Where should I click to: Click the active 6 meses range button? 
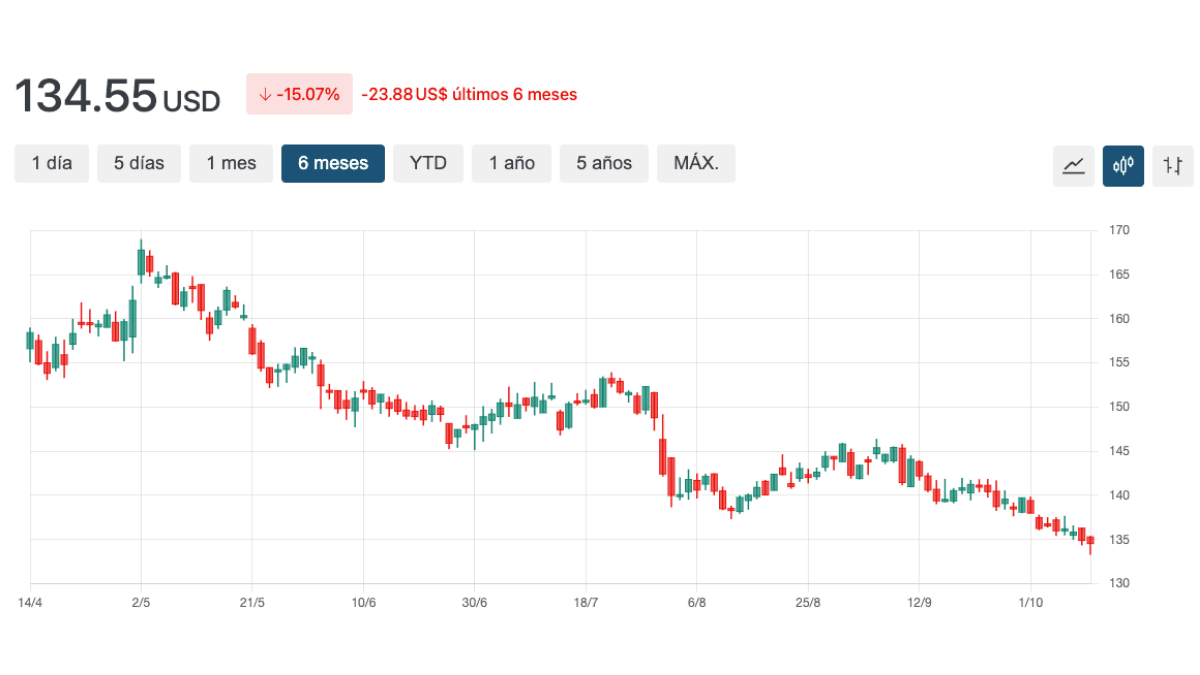pos(333,163)
